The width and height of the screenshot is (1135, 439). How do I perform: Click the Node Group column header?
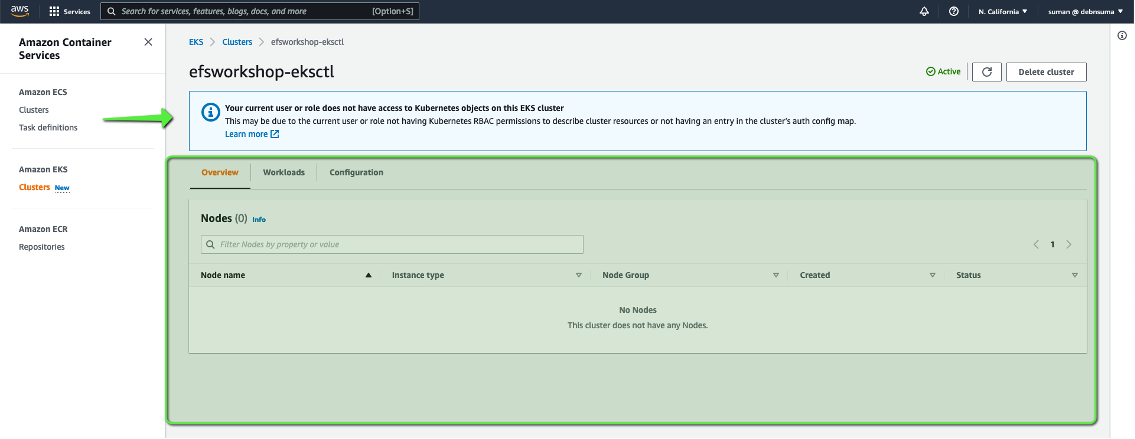(625, 275)
